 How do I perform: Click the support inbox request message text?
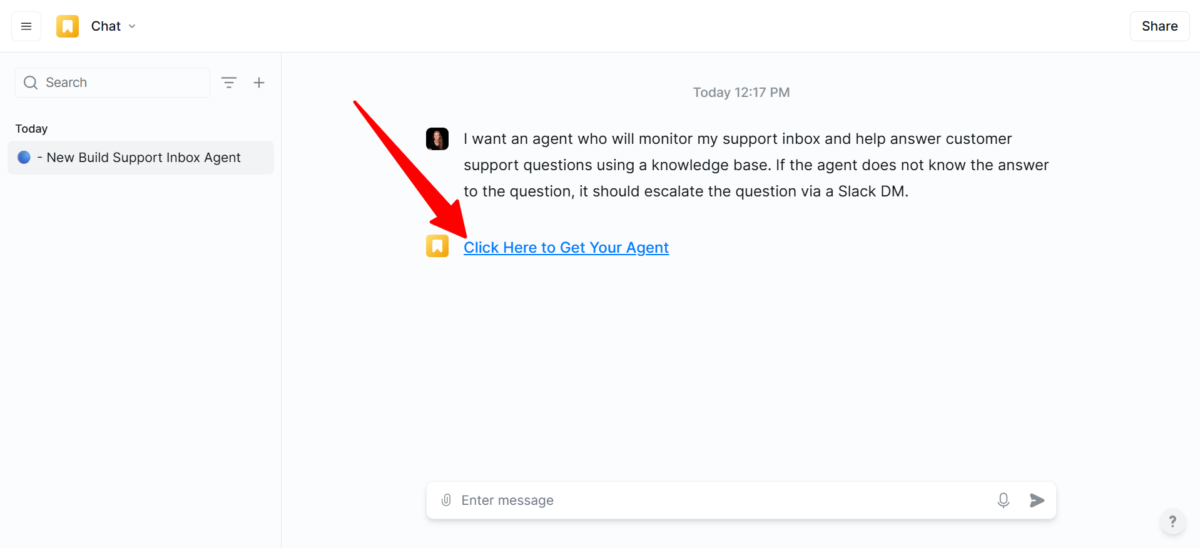[756, 165]
